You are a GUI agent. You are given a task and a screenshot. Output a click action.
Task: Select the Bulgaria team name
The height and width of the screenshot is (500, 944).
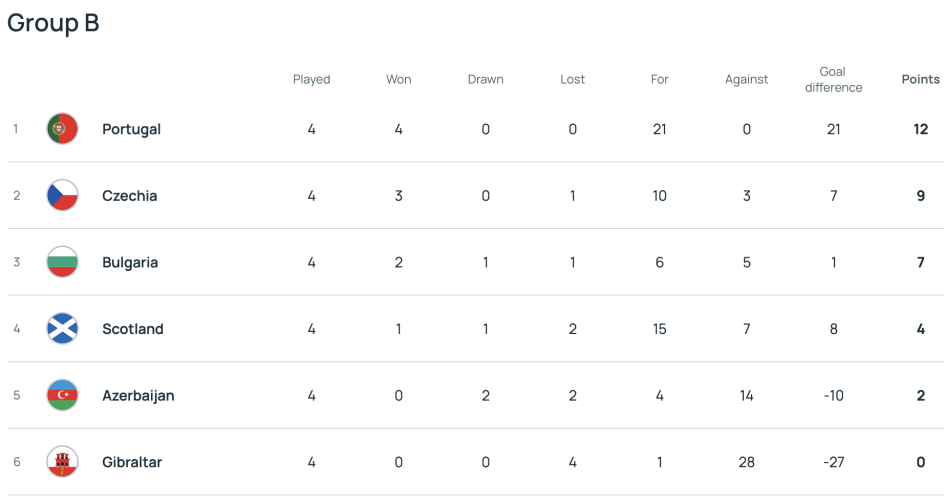[130, 262]
